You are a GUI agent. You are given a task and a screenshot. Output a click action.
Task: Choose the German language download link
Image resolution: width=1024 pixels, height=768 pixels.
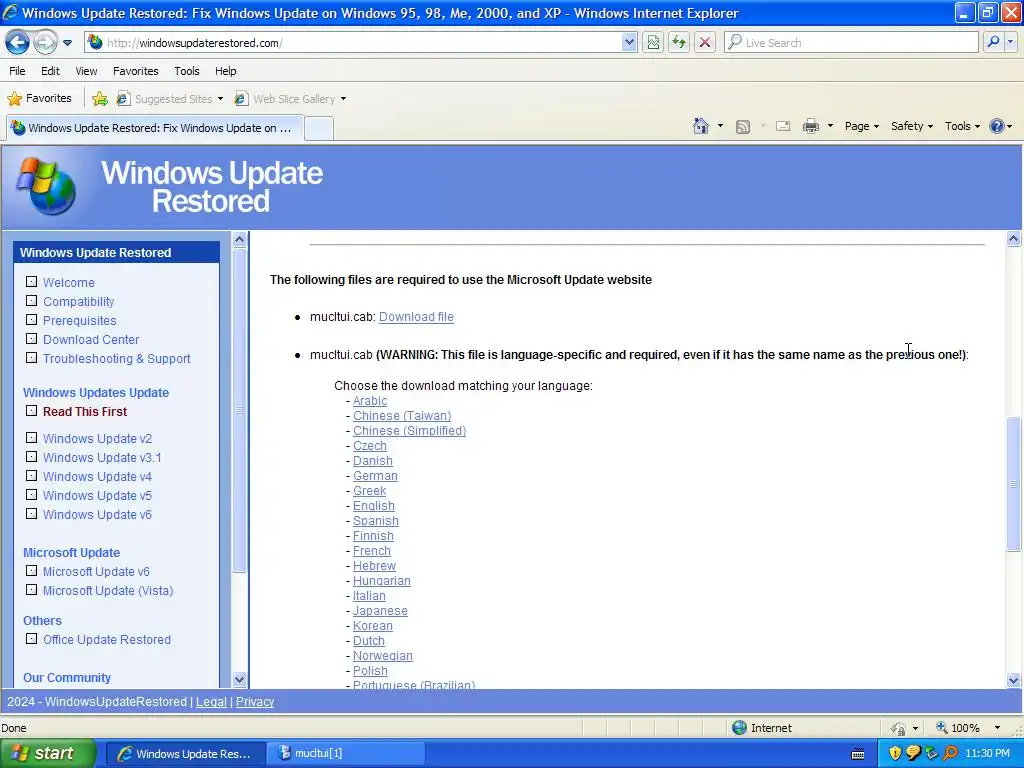click(x=376, y=476)
